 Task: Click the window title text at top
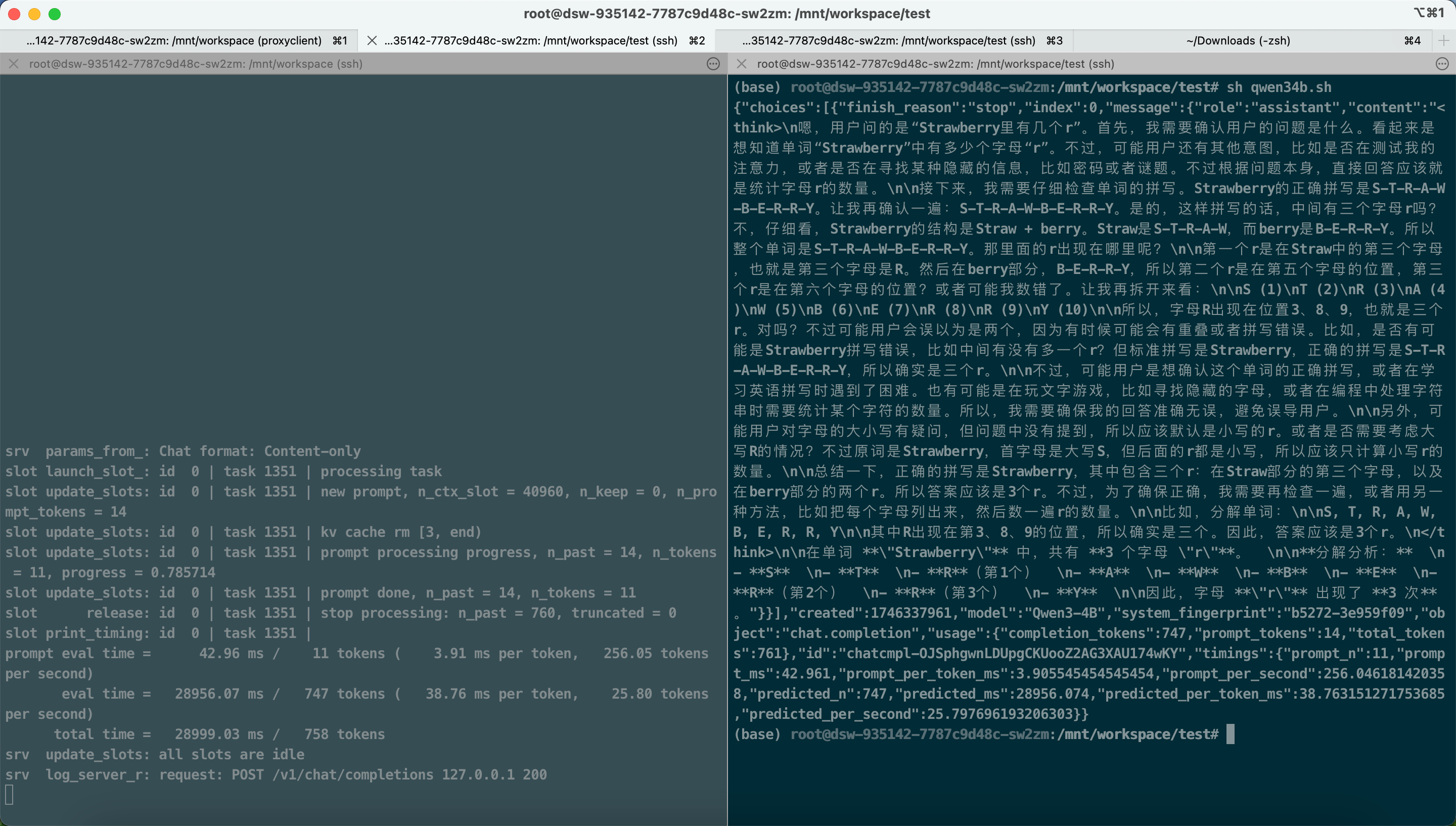726,14
